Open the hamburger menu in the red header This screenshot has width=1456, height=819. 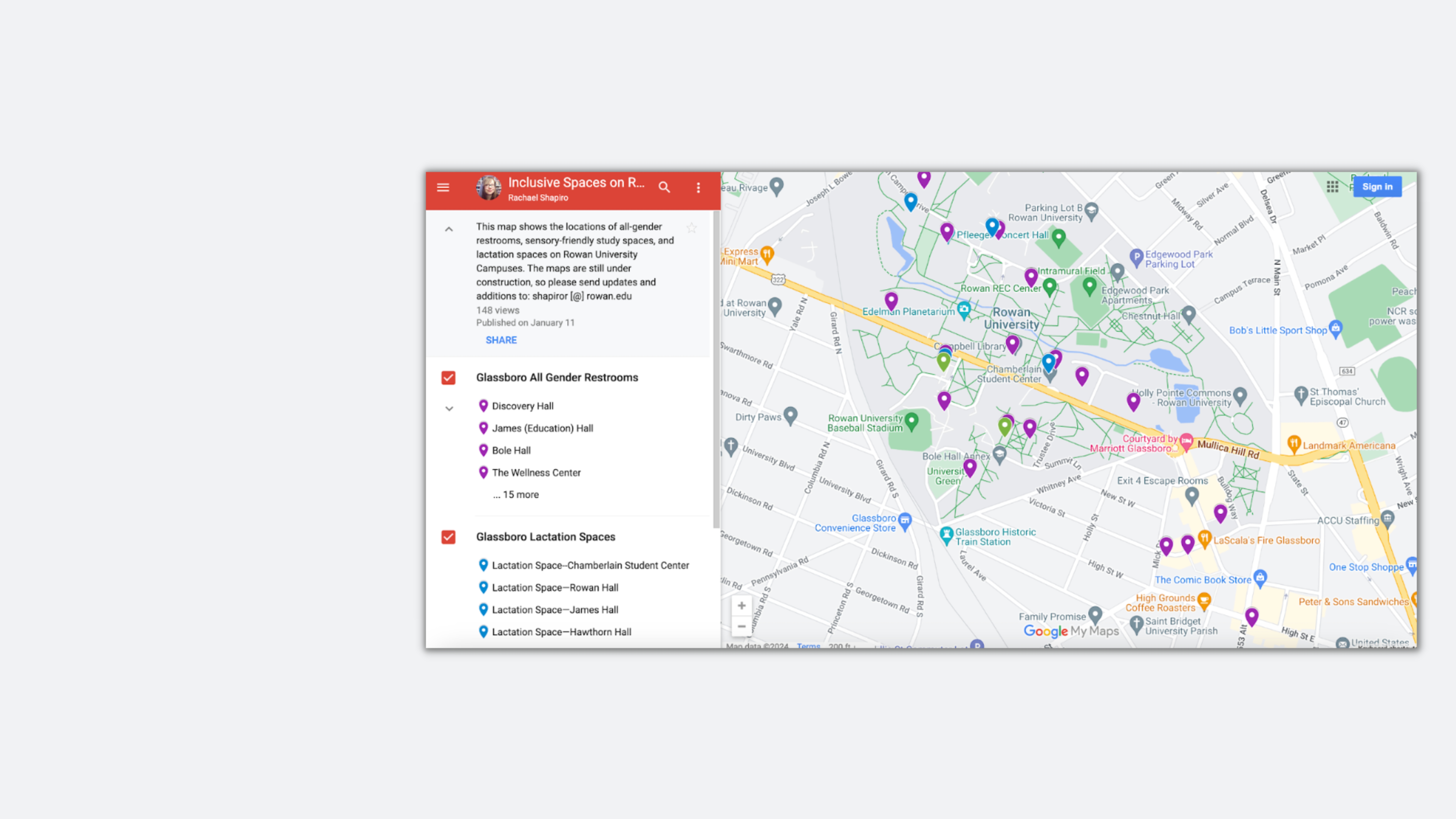click(443, 187)
